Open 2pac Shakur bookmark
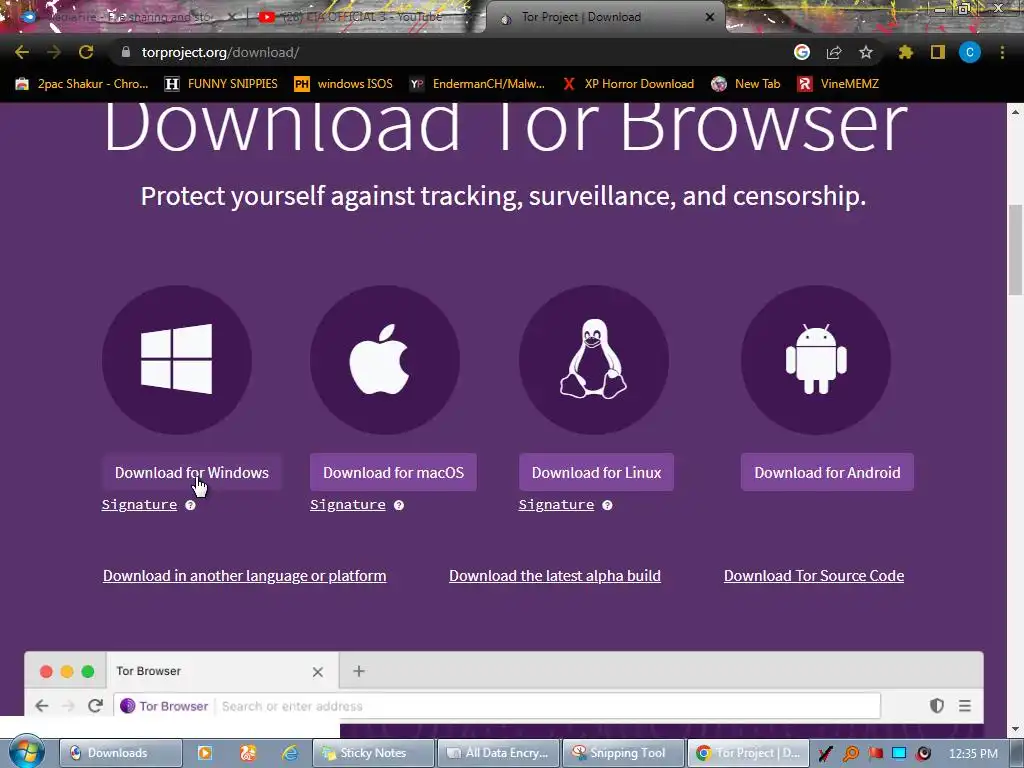Image resolution: width=1024 pixels, height=768 pixels. [82, 84]
